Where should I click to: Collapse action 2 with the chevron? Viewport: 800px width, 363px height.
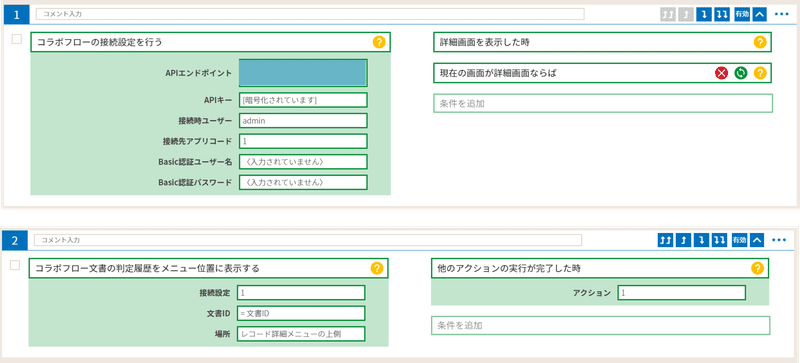point(758,239)
